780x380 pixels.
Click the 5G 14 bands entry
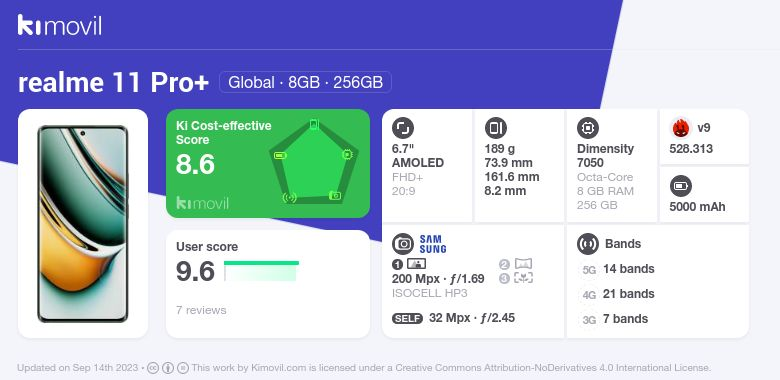tap(617, 269)
